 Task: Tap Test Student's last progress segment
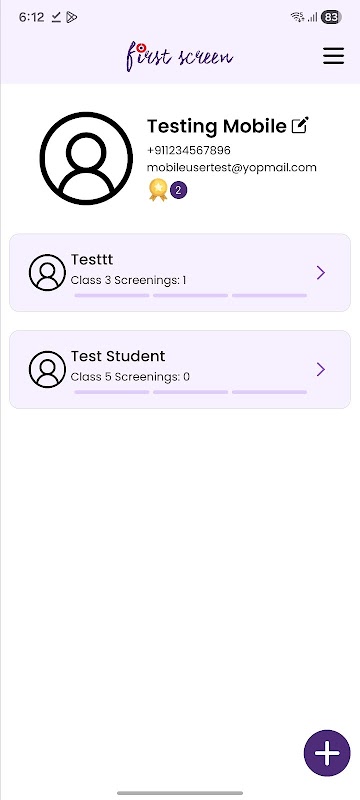tap(269, 392)
